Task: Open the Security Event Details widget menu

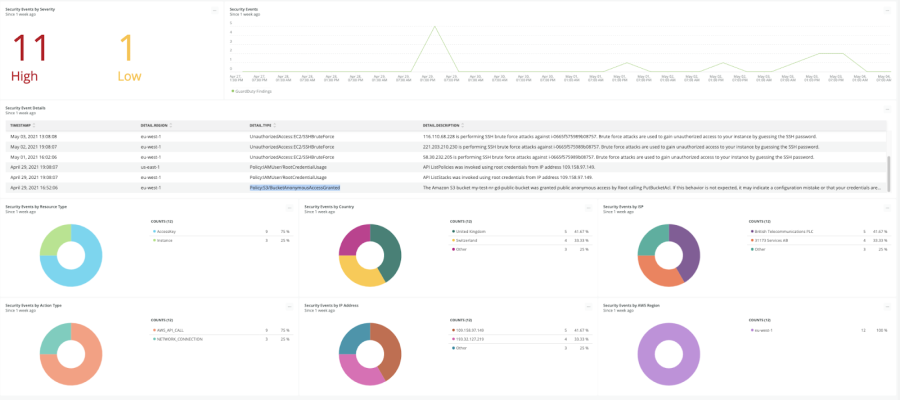Action: point(888,108)
